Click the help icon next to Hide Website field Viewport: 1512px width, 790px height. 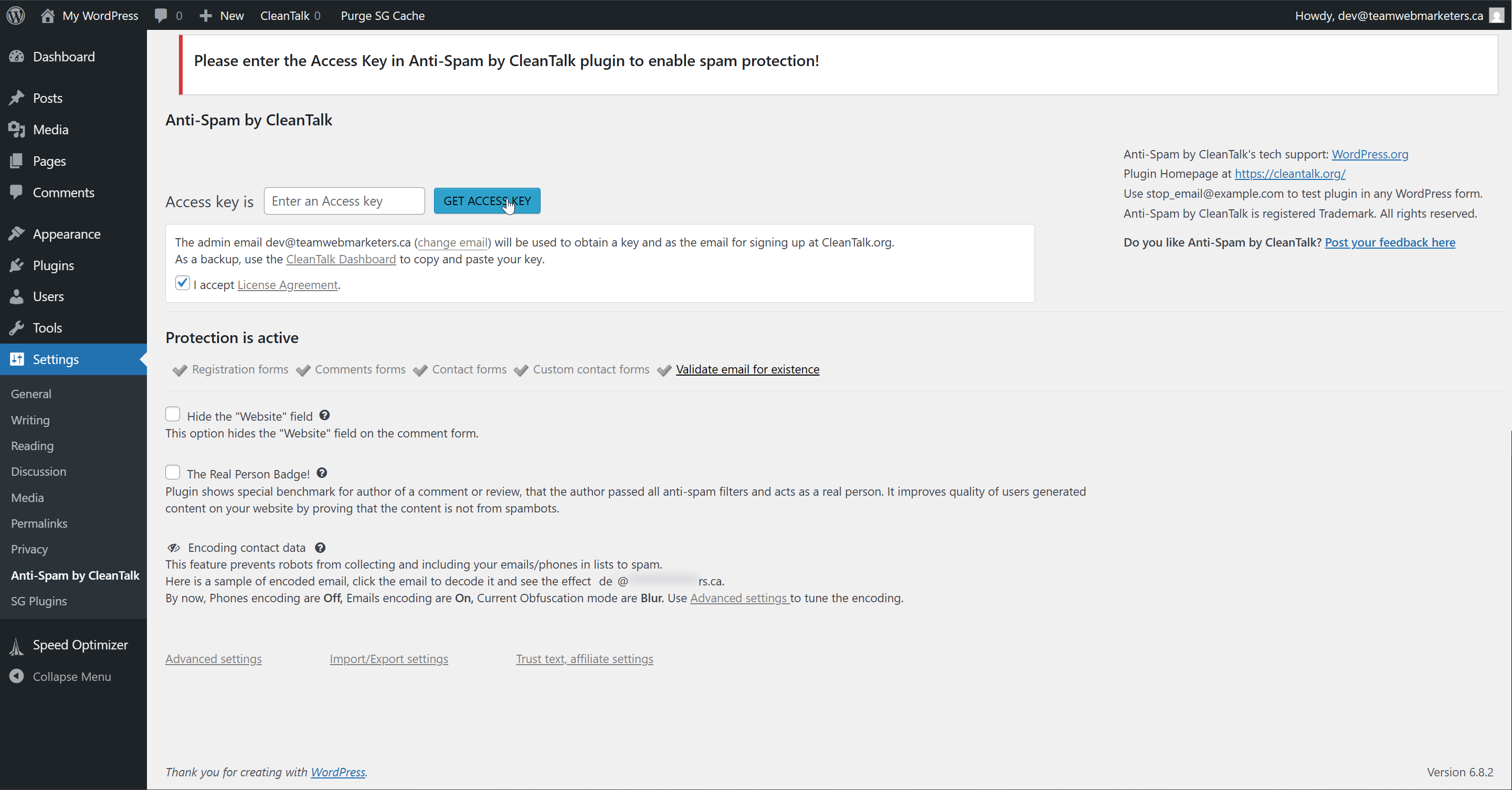[x=324, y=415]
